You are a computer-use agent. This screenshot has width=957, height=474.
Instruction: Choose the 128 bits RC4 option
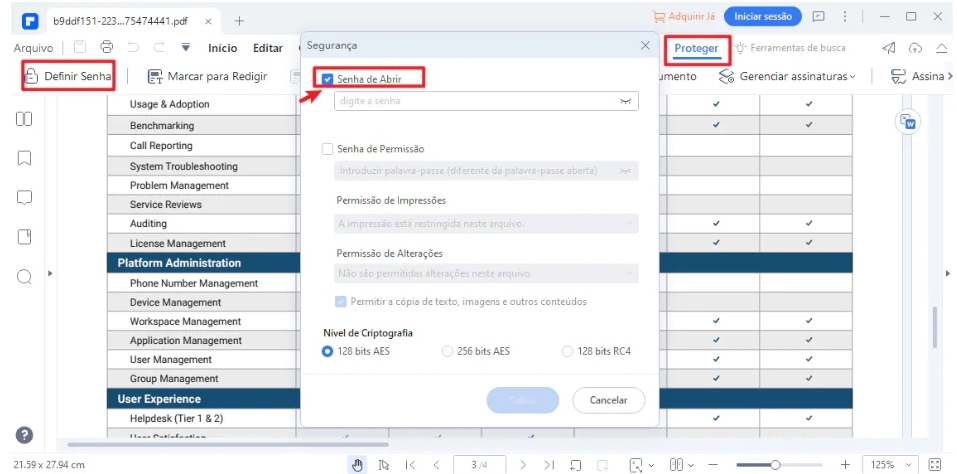tap(568, 351)
